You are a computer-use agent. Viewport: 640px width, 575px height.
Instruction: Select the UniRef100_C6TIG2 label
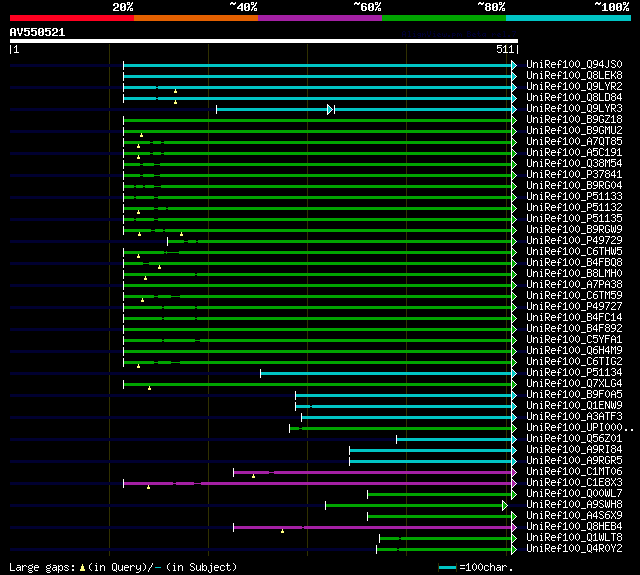[574, 362]
